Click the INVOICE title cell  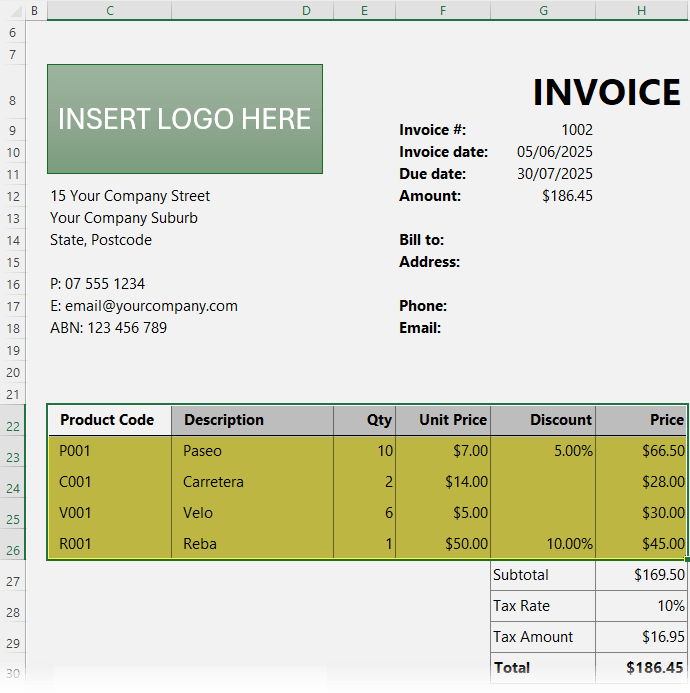click(x=606, y=92)
